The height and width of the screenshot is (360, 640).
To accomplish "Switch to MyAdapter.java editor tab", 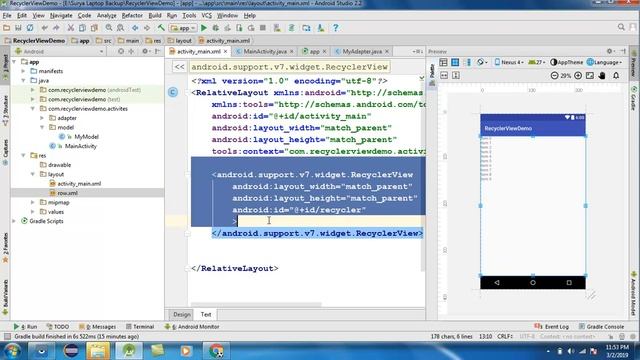I will point(362,51).
